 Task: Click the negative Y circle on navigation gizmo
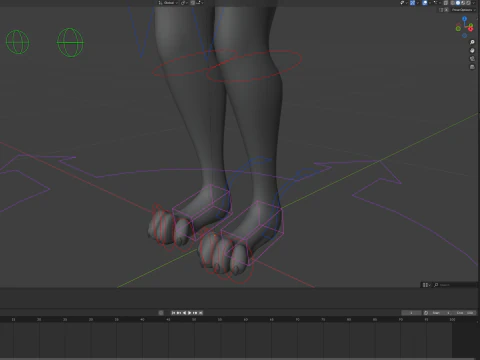click(x=458, y=29)
